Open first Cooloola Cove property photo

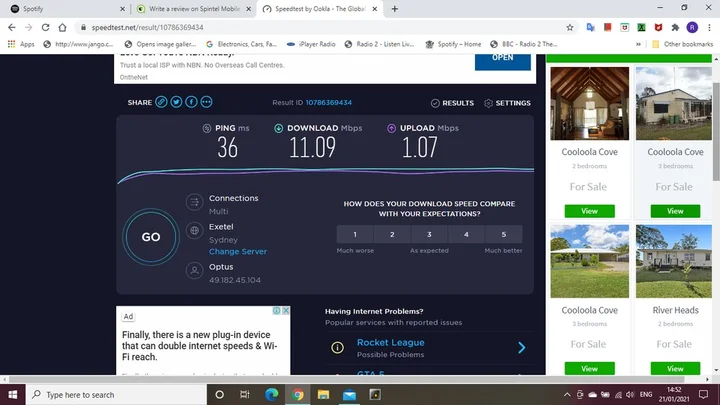point(590,103)
